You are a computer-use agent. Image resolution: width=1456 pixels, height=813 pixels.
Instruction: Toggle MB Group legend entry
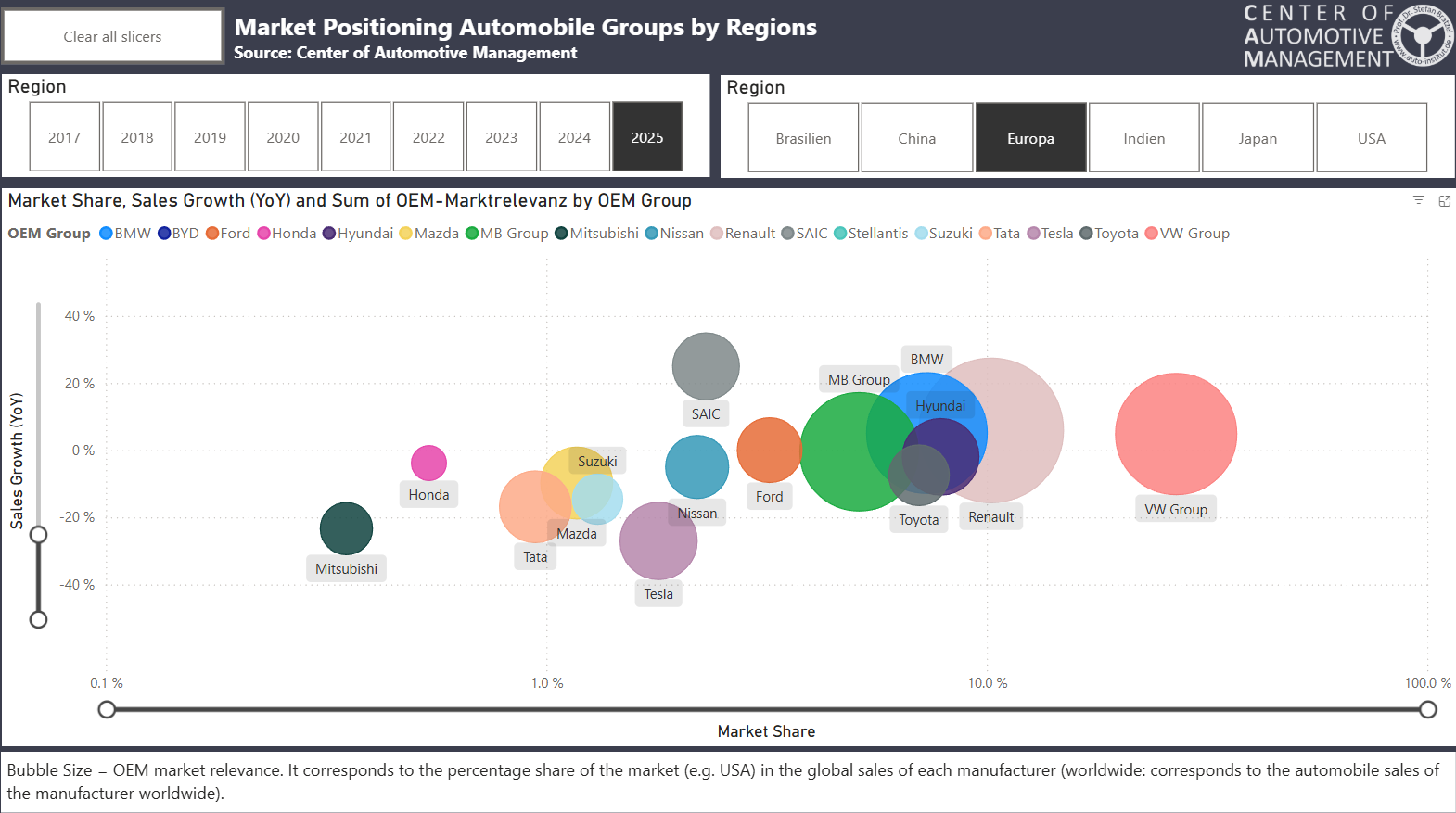click(507, 234)
